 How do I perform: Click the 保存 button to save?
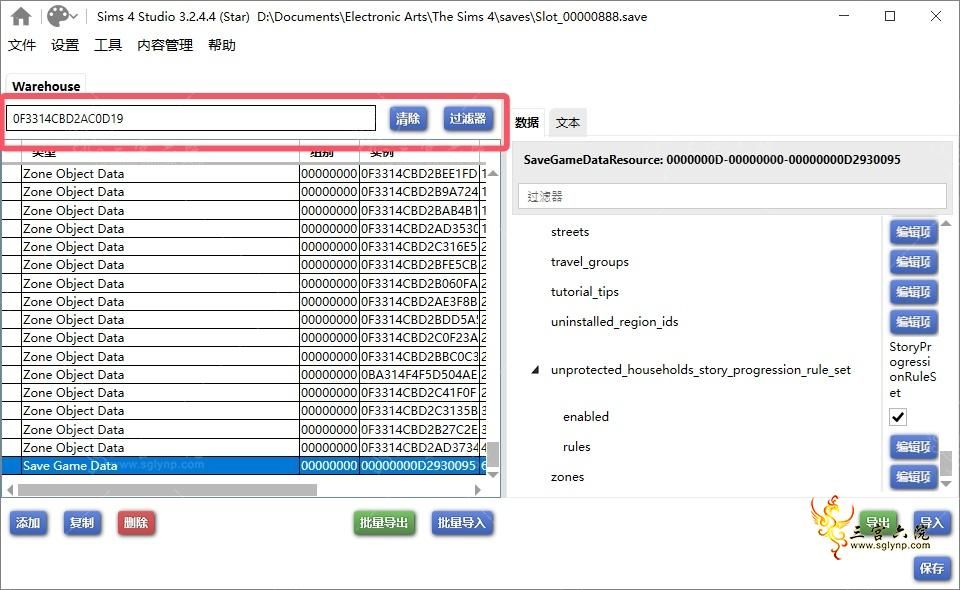pyautogui.click(x=932, y=568)
